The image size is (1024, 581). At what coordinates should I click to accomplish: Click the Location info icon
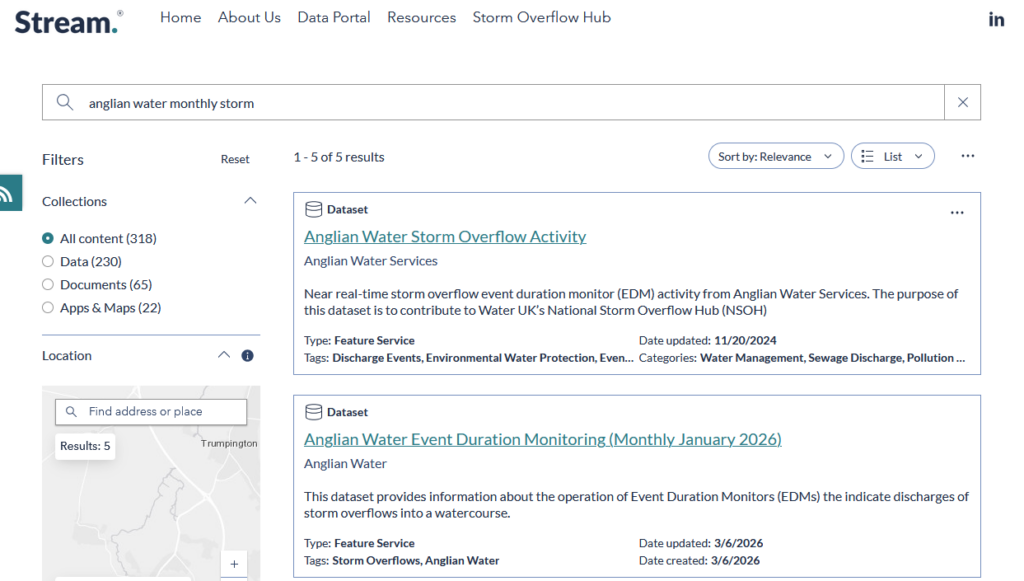click(x=247, y=356)
